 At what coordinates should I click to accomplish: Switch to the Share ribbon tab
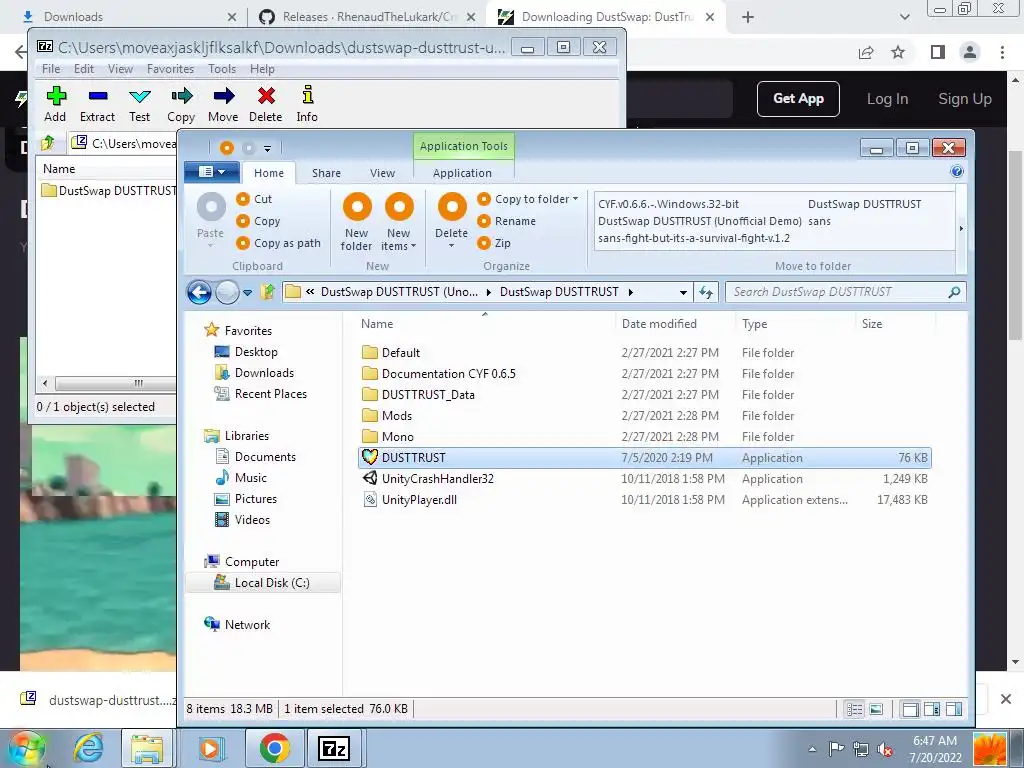coord(326,173)
